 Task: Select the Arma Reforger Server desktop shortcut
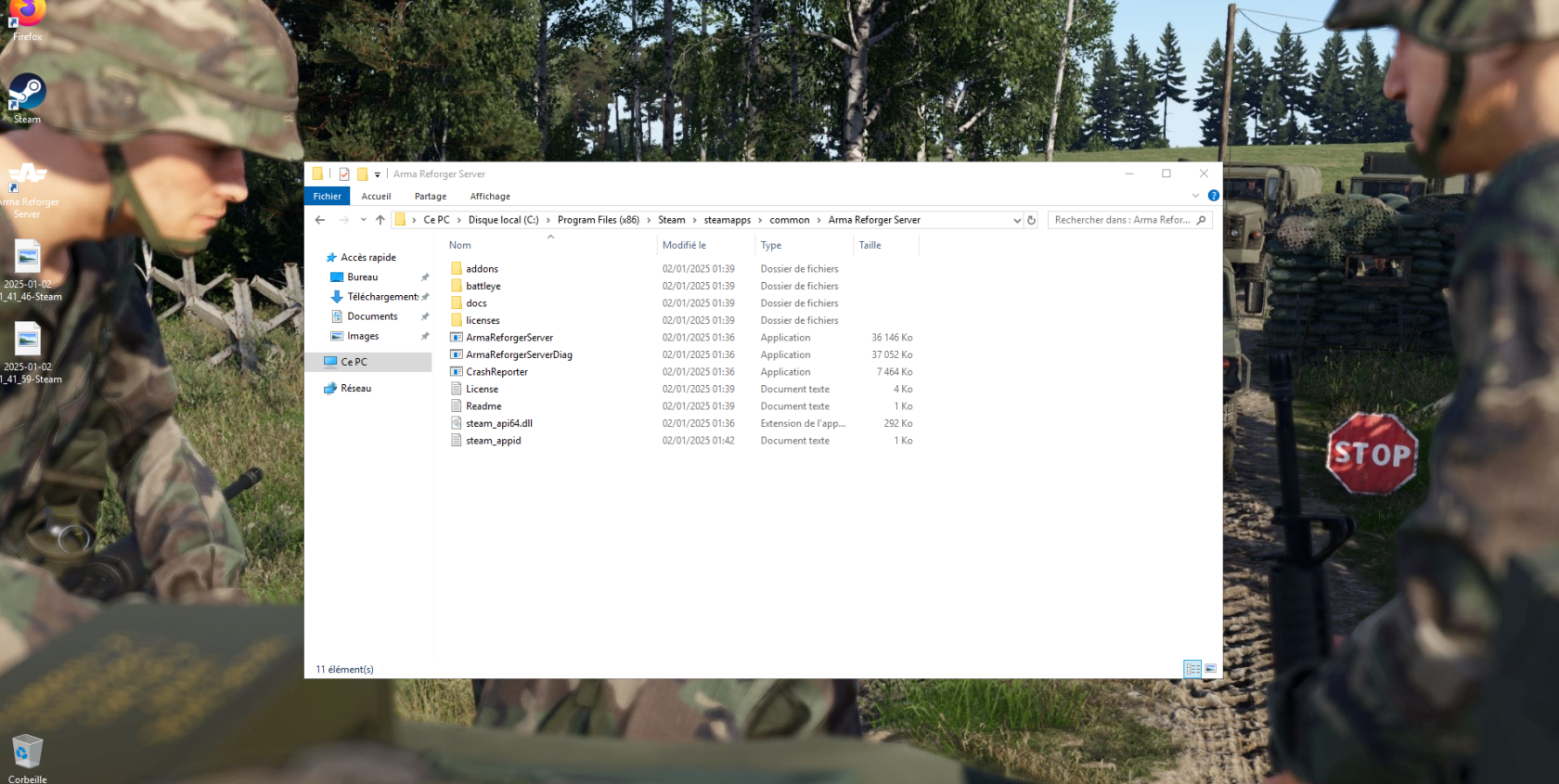point(27,190)
